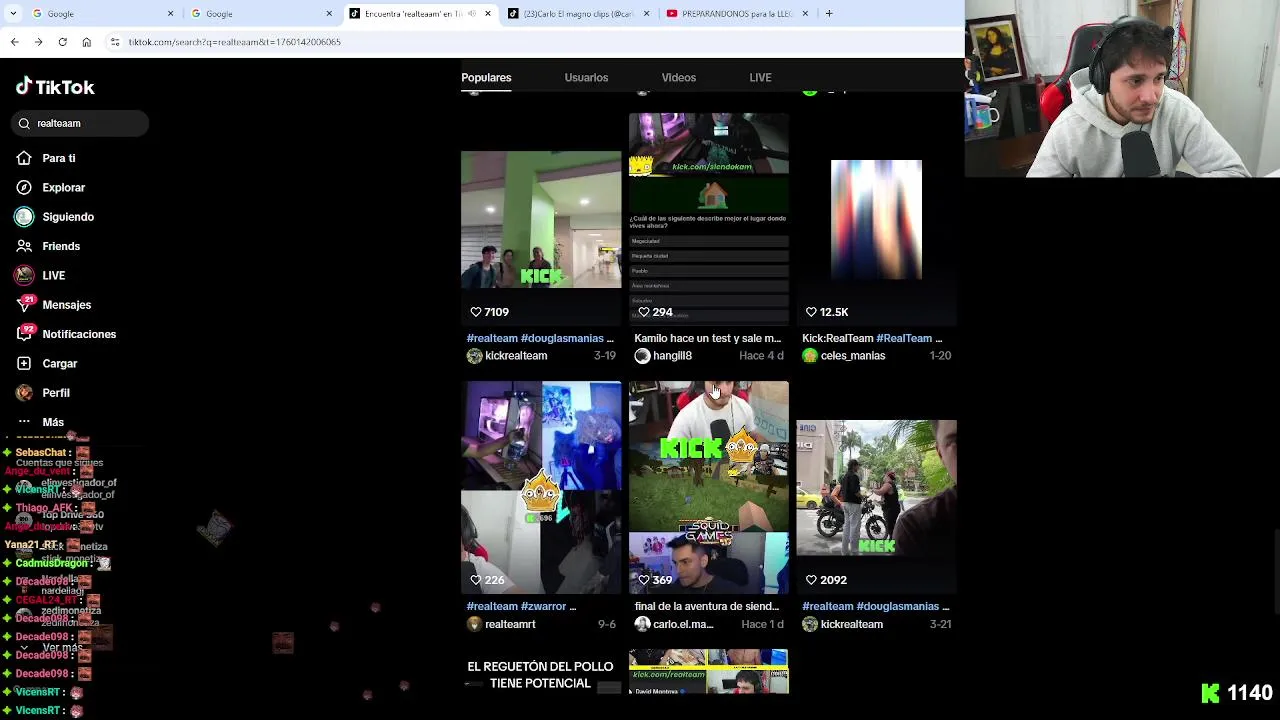The height and width of the screenshot is (720, 1280).
Task: Close the second Google tab
Action: tap(329, 14)
